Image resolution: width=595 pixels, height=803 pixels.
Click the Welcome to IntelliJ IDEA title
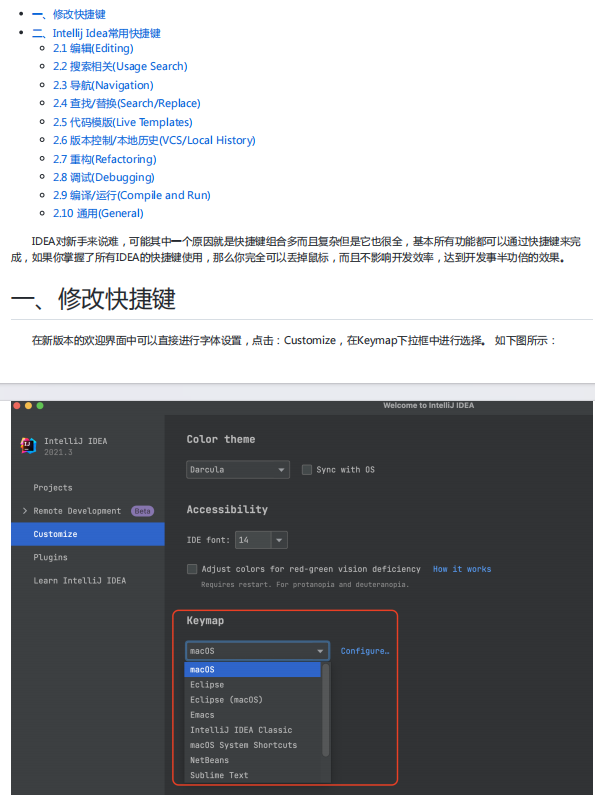click(x=429, y=405)
